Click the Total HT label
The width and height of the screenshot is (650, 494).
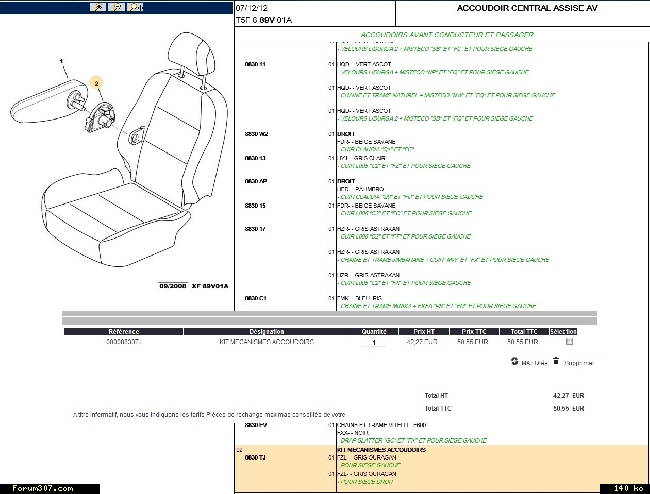[436, 395]
